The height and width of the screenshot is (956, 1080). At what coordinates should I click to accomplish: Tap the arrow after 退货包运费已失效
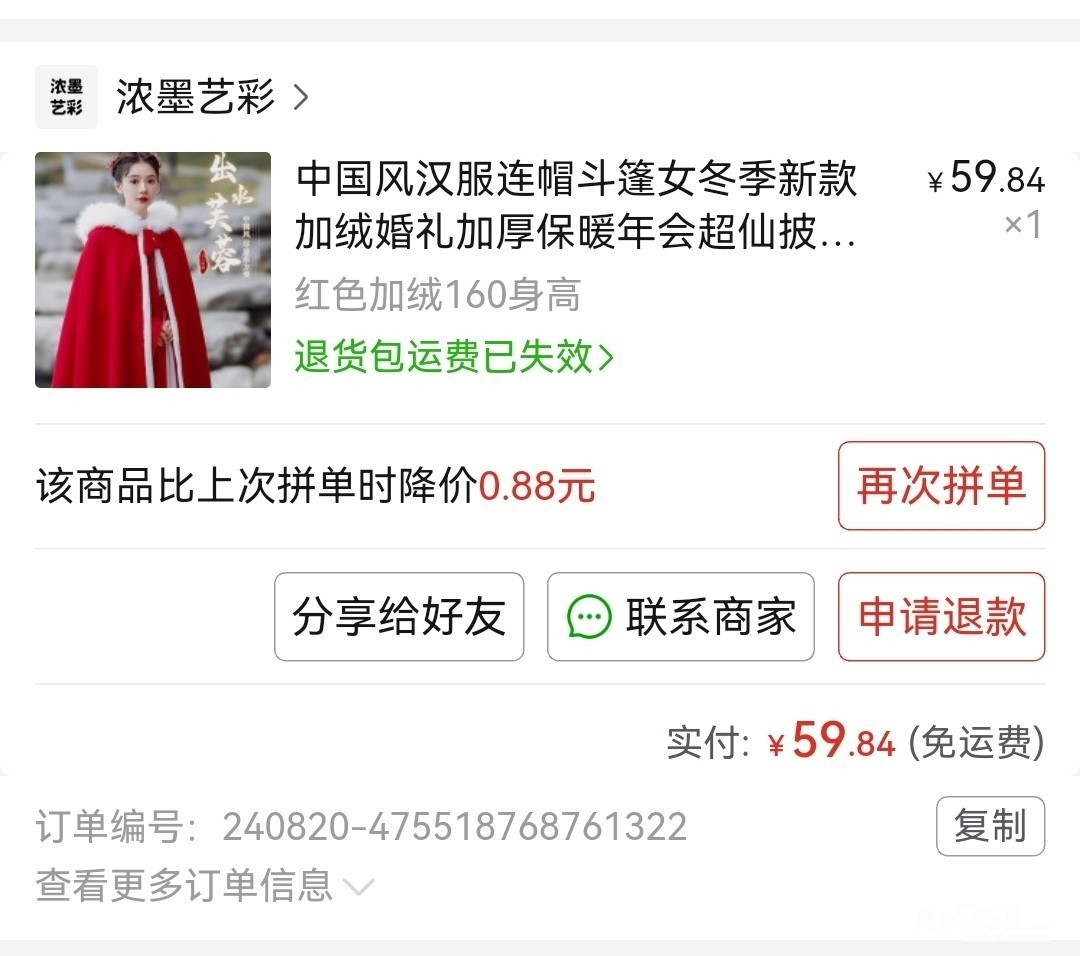(605, 357)
